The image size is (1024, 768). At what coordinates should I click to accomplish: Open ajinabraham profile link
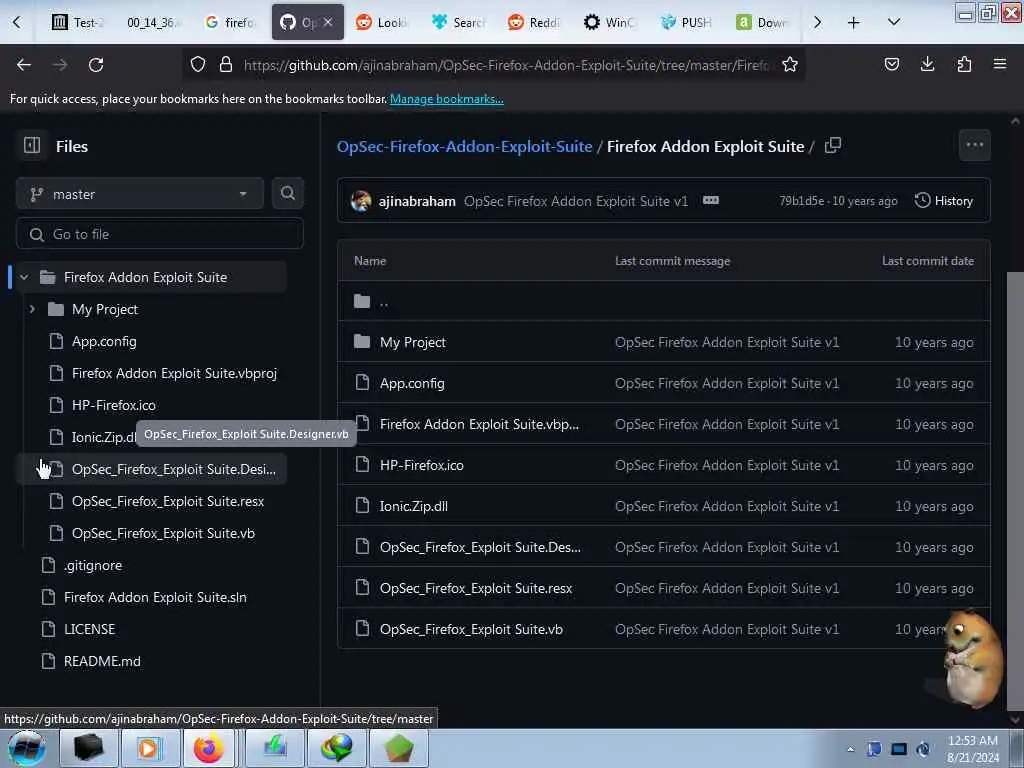pyautogui.click(x=417, y=201)
